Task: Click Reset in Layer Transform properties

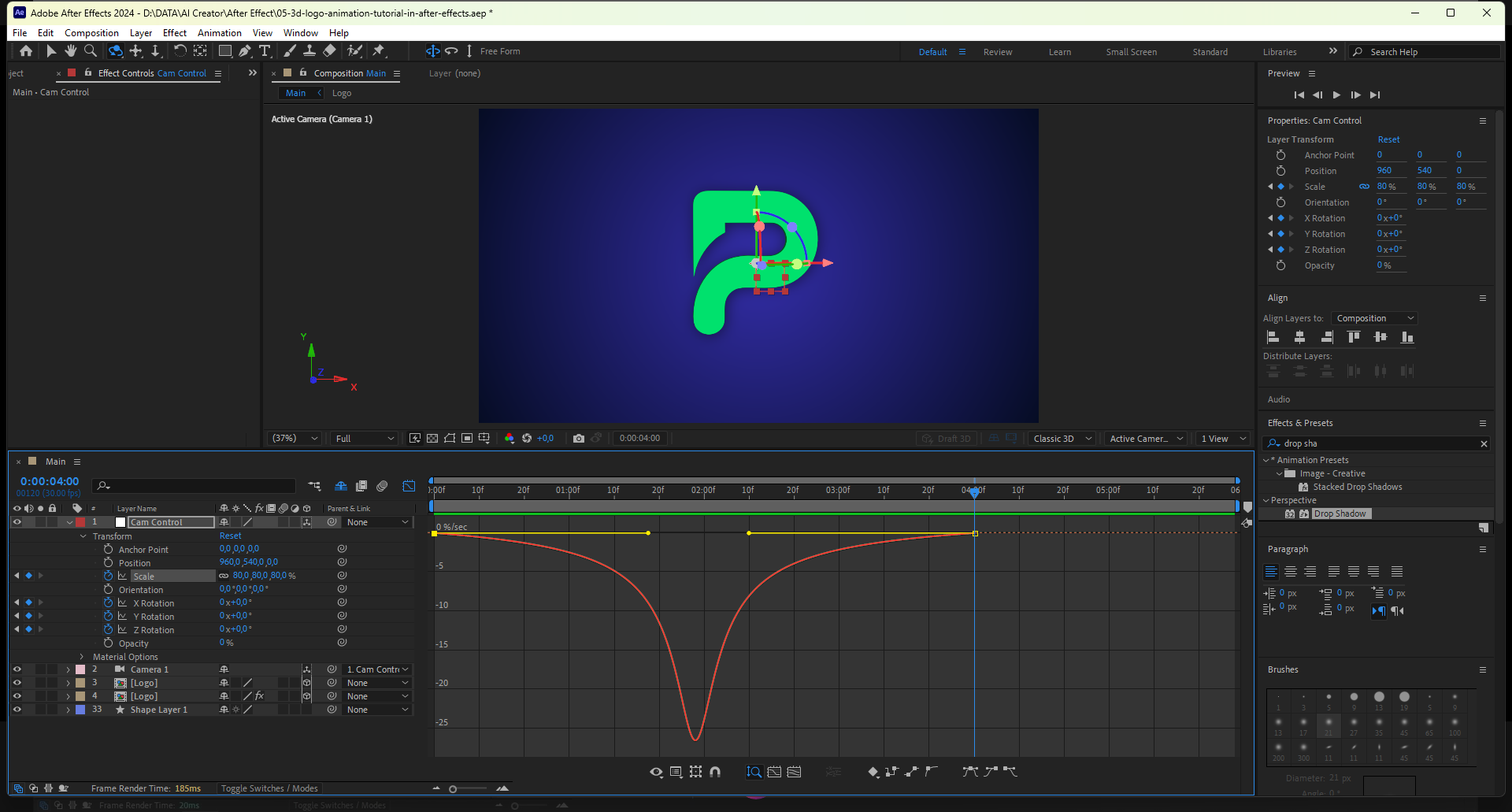Action: click(x=1388, y=139)
